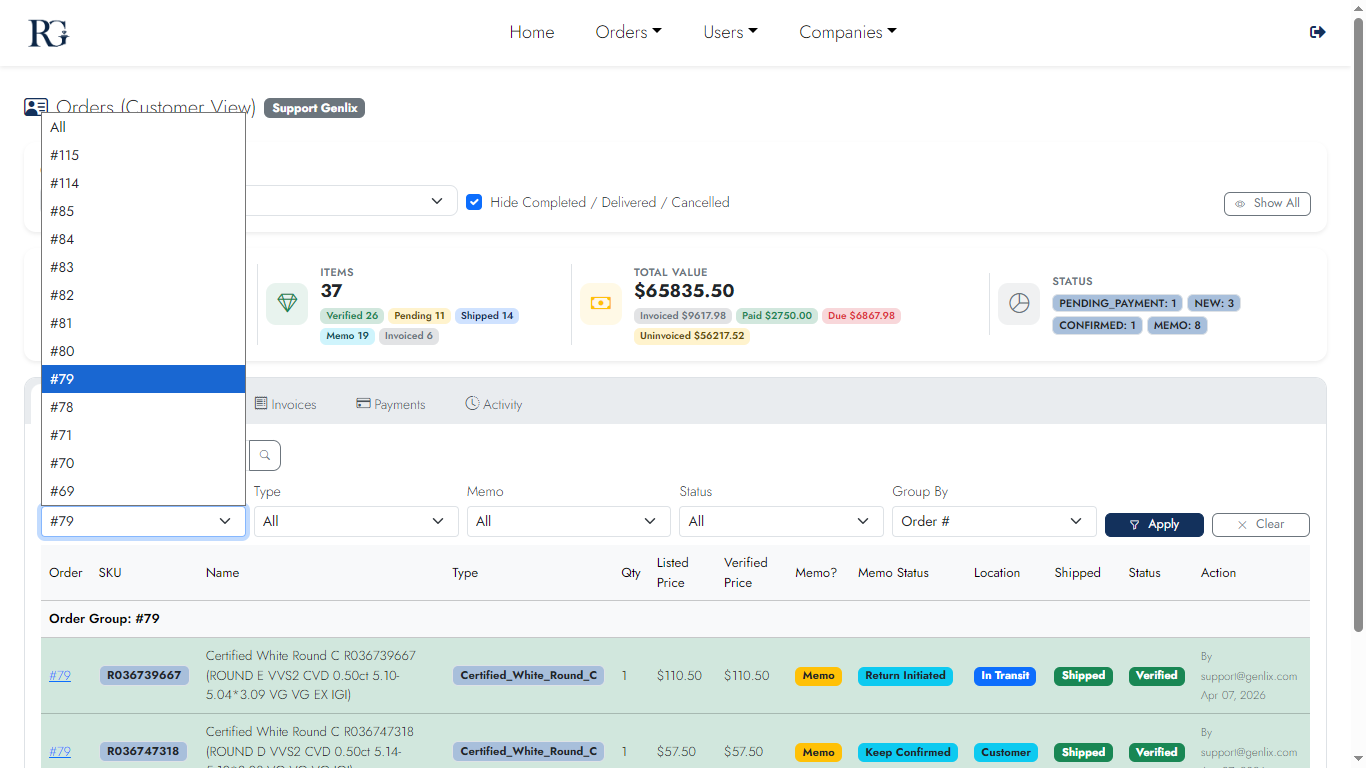This screenshot has width=1366, height=768.
Task: Open order #79 via its link
Action: 59,676
